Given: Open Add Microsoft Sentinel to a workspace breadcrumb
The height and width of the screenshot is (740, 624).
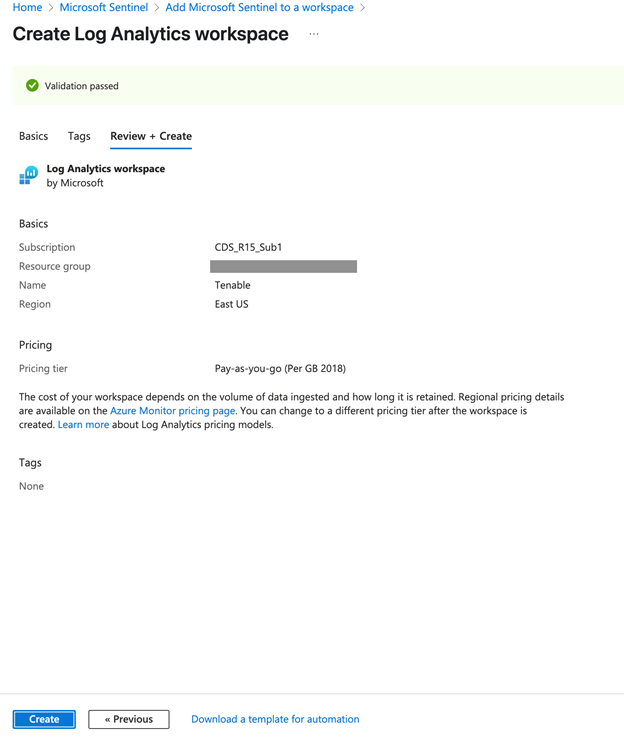Looking at the screenshot, I should click(259, 7).
